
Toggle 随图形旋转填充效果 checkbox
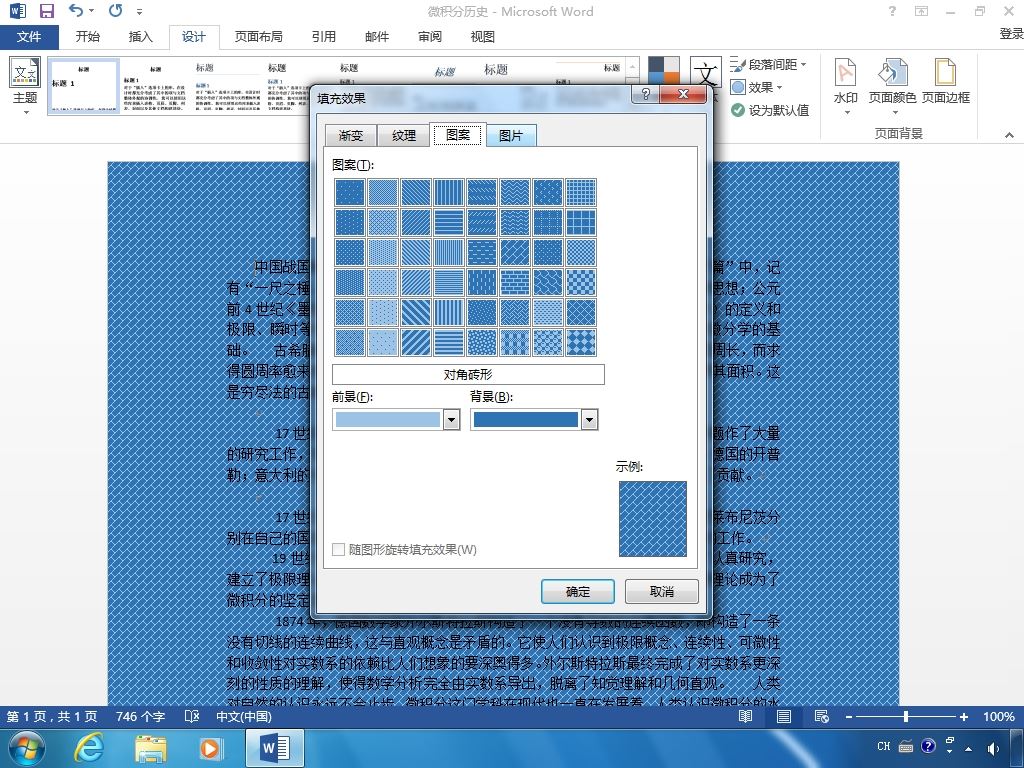click(338, 549)
